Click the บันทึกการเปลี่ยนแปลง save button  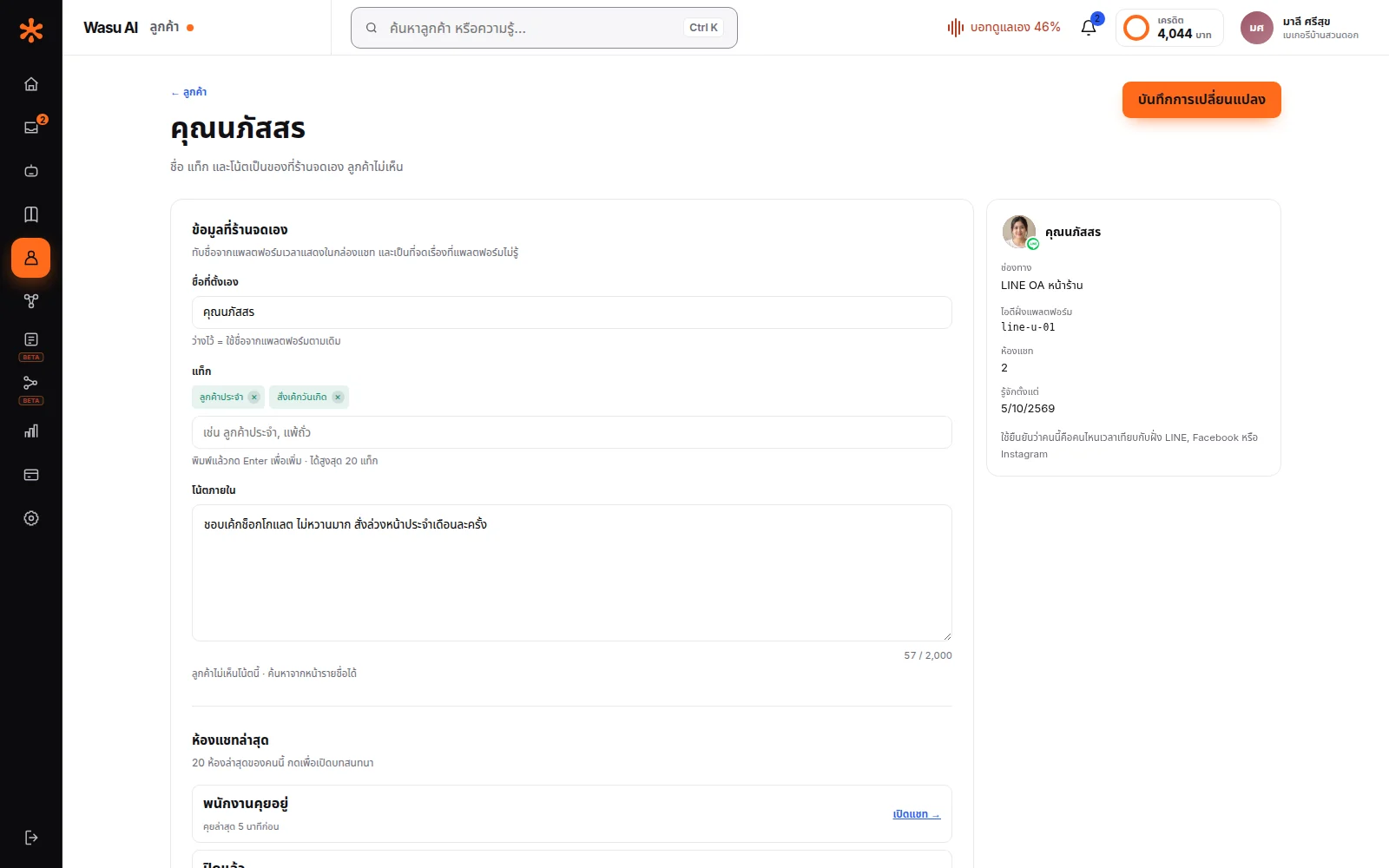tap(1201, 100)
